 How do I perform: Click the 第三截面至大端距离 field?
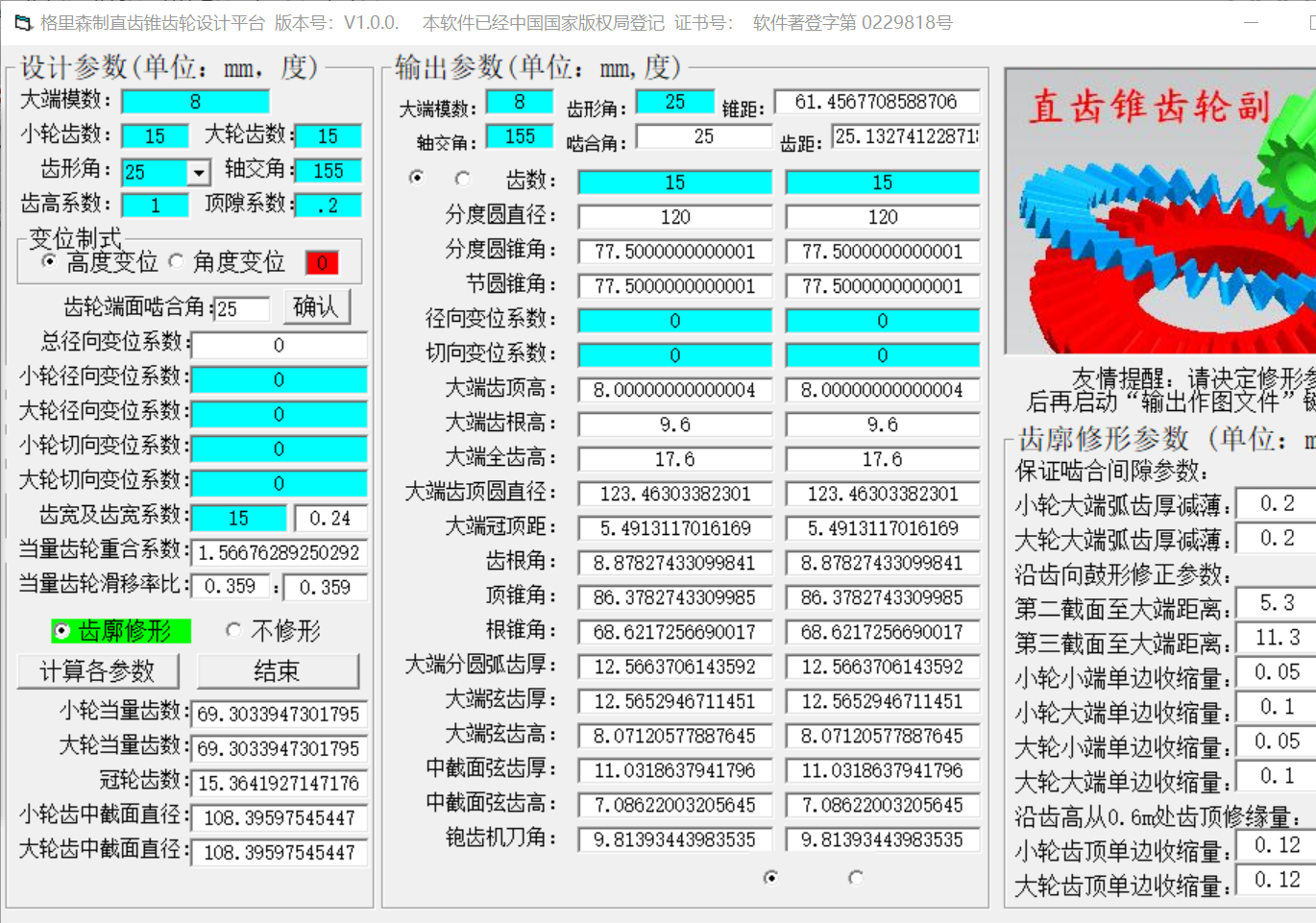pyautogui.click(x=1277, y=638)
